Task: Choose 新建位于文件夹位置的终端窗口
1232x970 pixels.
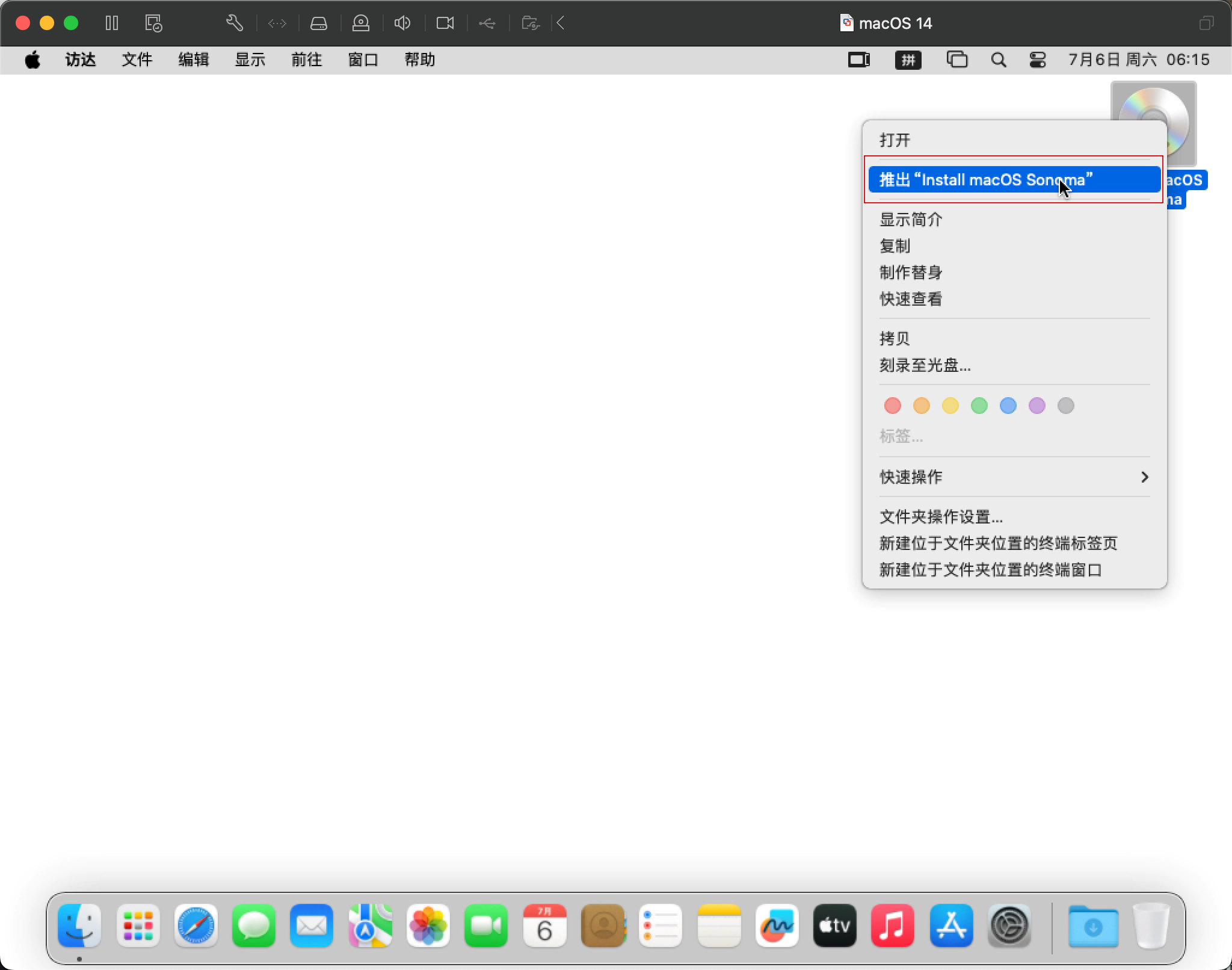Action: [988, 569]
